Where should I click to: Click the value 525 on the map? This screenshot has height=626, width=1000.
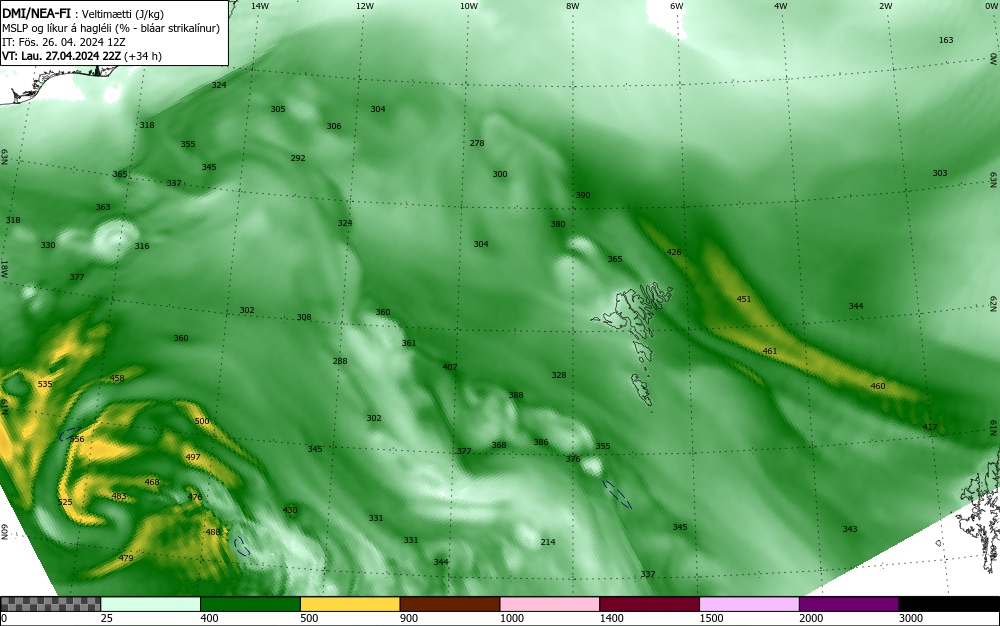(65, 502)
